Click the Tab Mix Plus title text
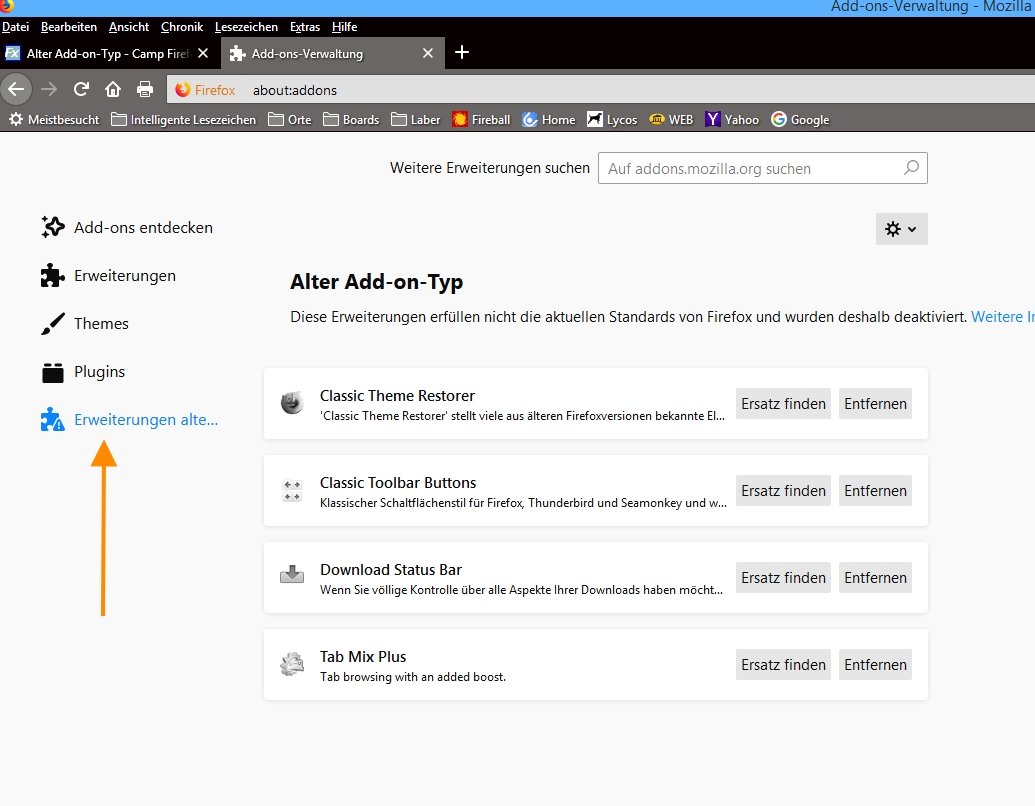This screenshot has width=1035, height=806. (x=363, y=657)
